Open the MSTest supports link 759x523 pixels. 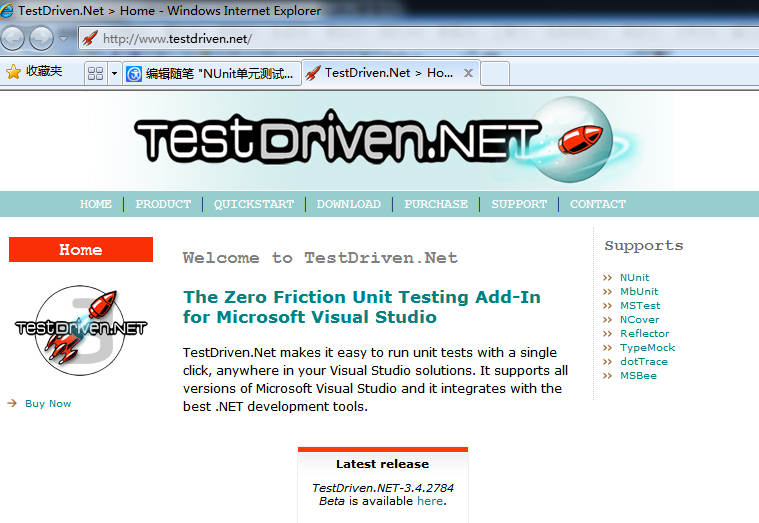pos(640,306)
